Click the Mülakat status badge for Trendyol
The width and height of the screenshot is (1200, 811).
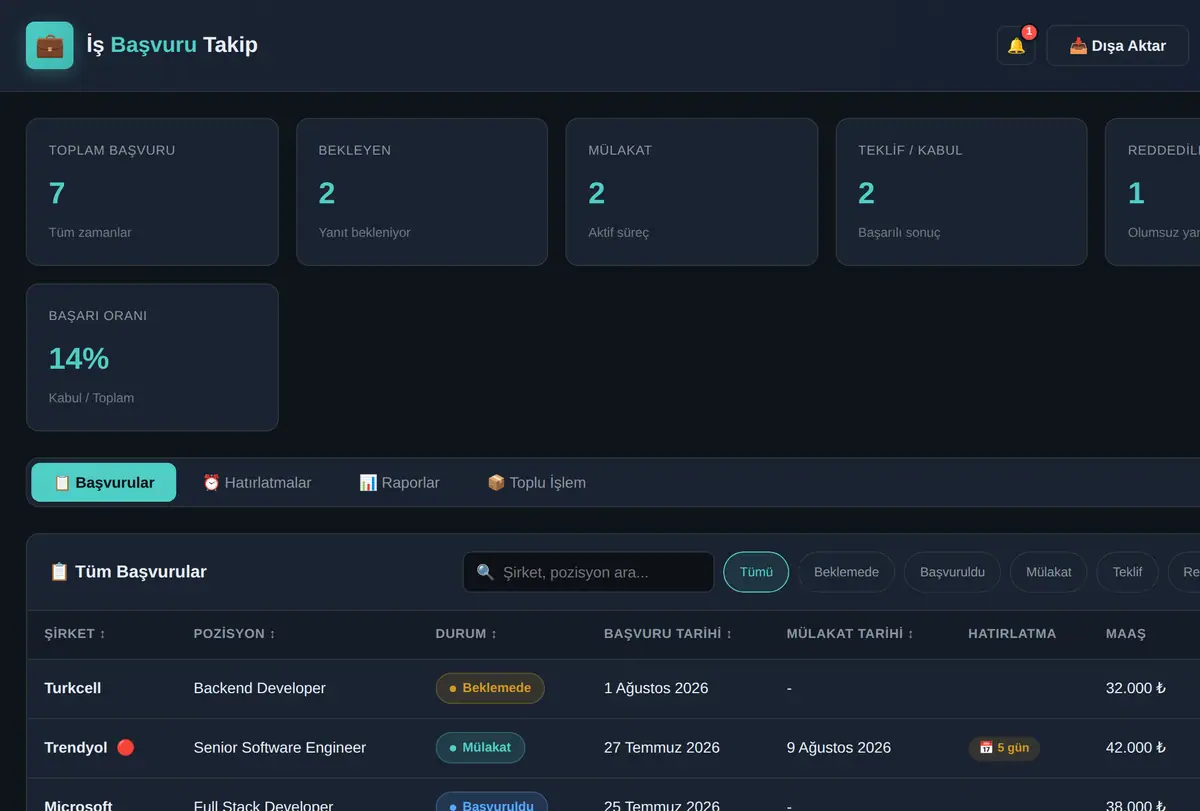480,748
